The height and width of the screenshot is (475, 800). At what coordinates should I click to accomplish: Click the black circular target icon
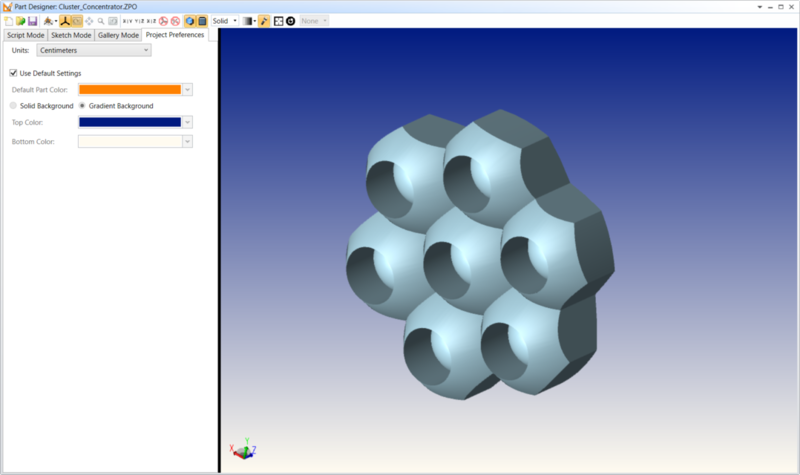(290, 21)
